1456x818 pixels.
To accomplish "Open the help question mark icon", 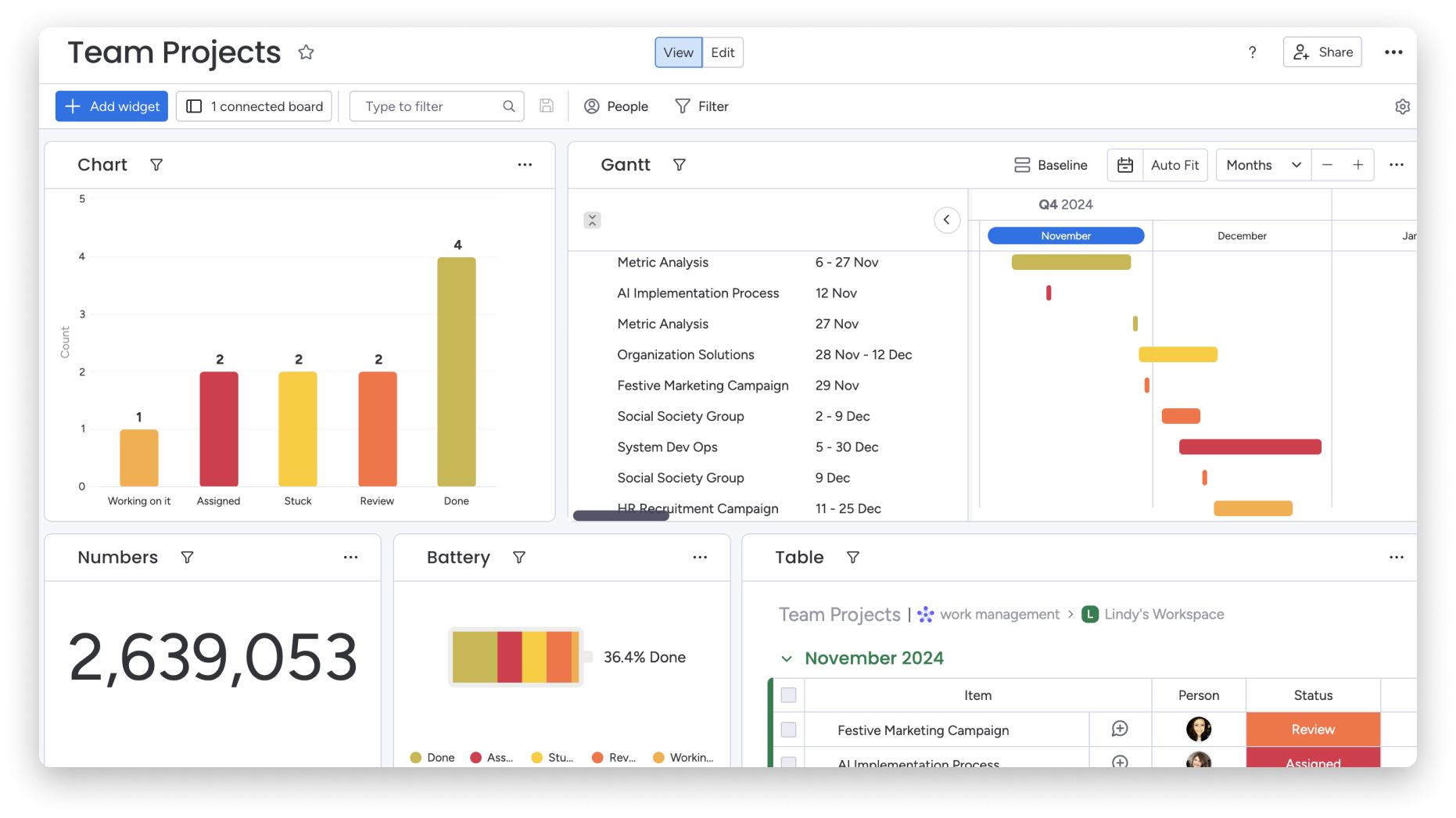I will pos(1253,52).
